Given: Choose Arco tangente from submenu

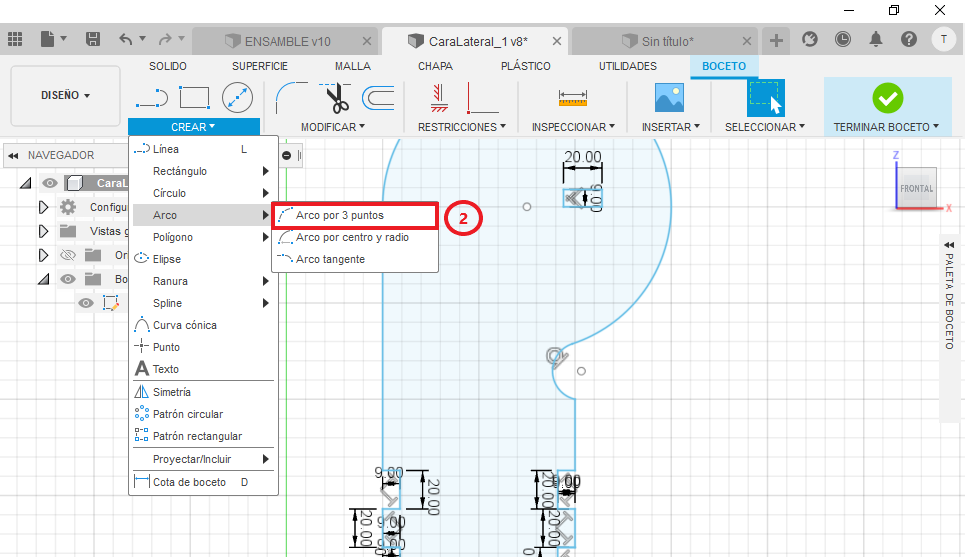Looking at the screenshot, I should coord(354,259).
